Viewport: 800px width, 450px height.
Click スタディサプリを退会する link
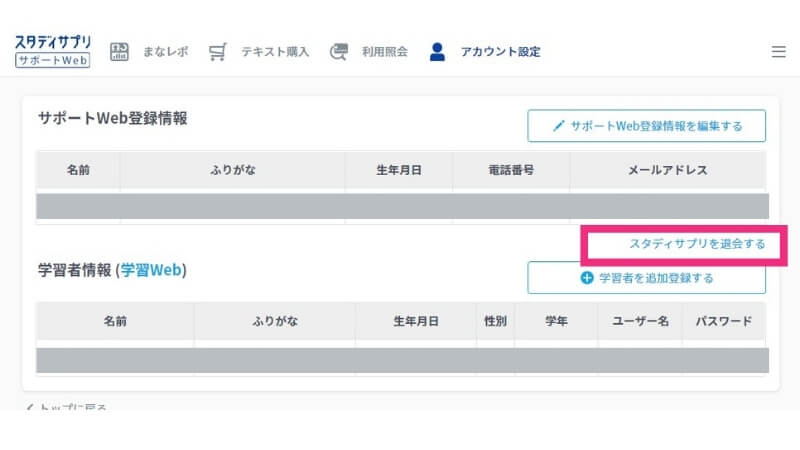(697, 243)
